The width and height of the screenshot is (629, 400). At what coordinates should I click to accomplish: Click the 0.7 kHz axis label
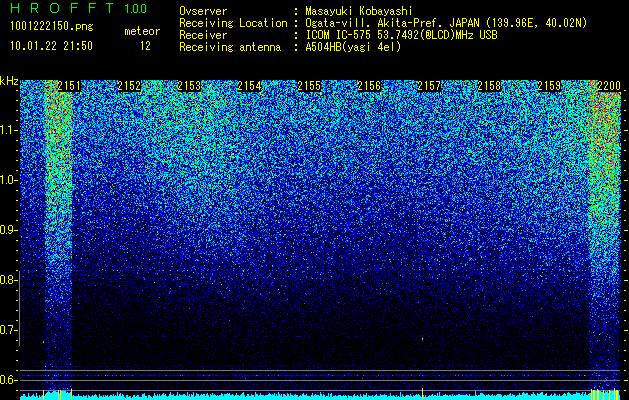click(x=8, y=330)
